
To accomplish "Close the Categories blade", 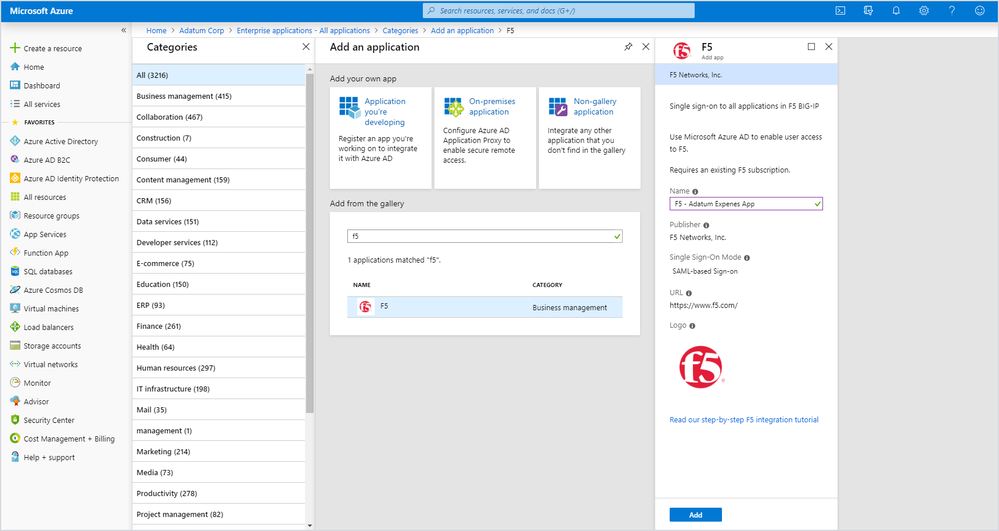I will pyautogui.click(x=306, y=47).
